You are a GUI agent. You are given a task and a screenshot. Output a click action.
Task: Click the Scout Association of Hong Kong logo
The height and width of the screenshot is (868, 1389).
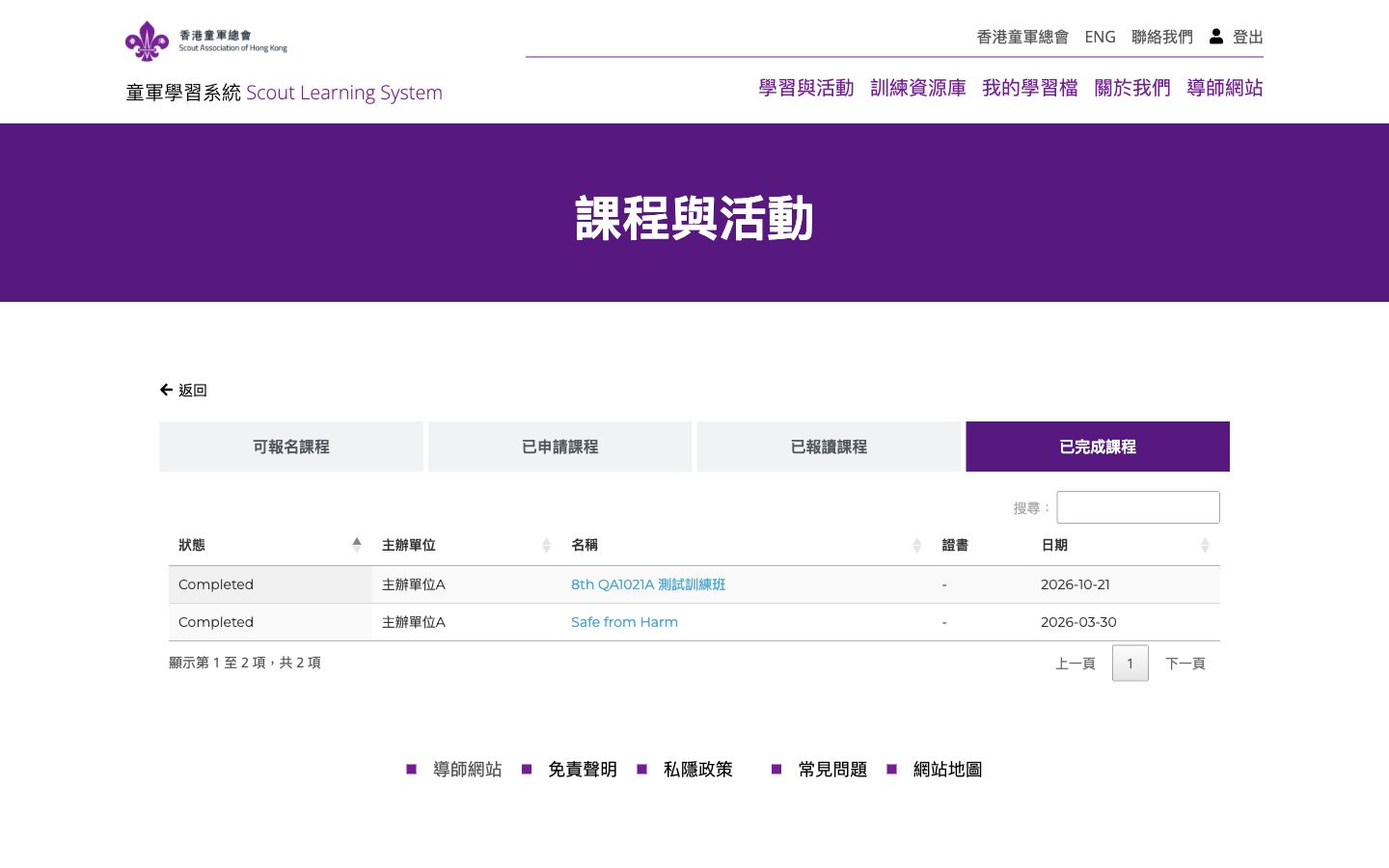[x=206, y=41]
